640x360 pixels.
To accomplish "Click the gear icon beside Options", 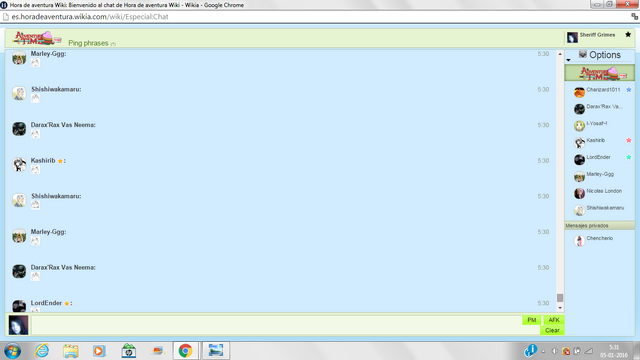I will [582, 54].
